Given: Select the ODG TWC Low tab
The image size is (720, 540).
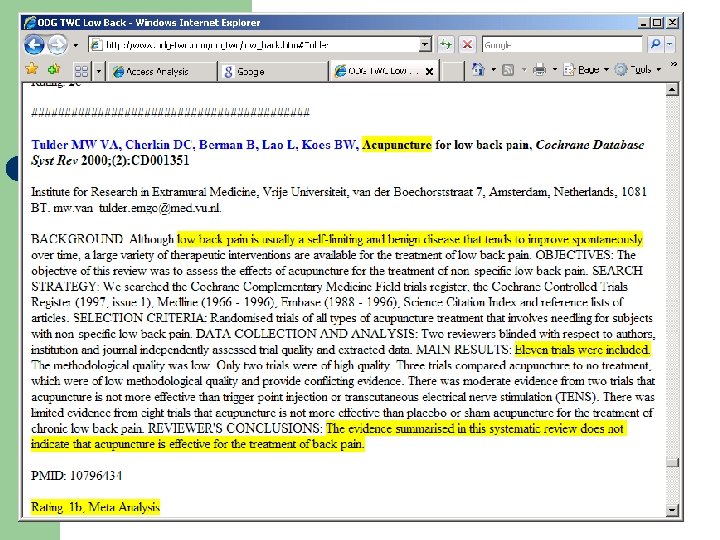Looking at the screenshot, I should pos(377,71).
